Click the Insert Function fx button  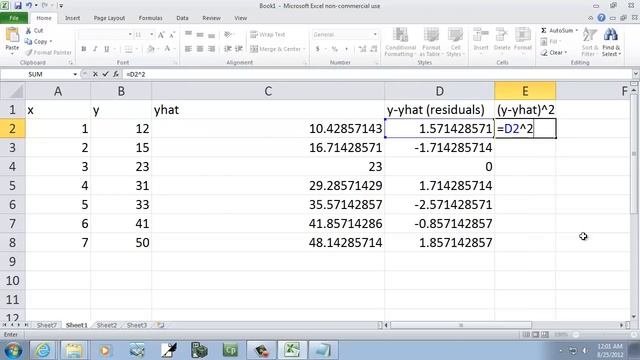tap(116, 74)
